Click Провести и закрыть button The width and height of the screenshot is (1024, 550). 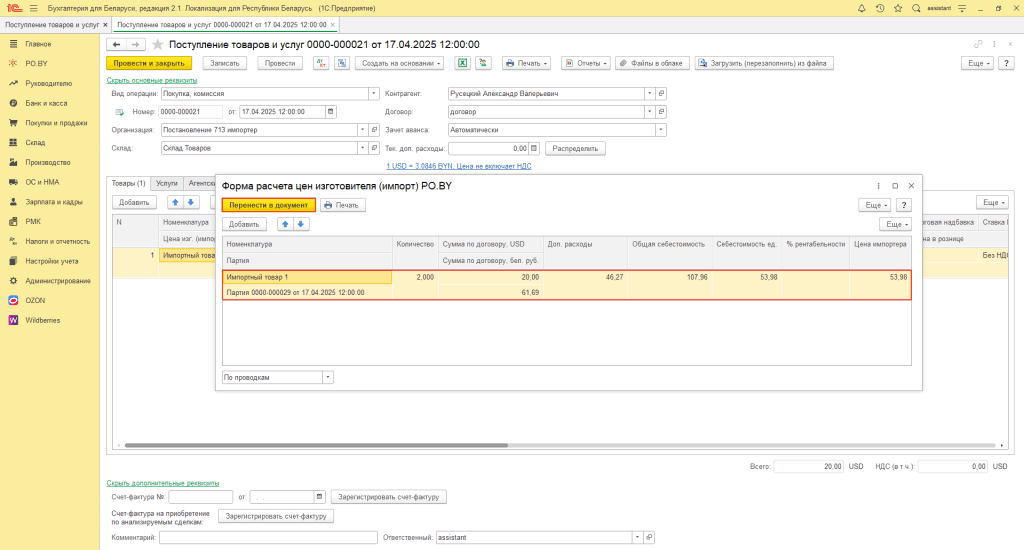(149, 63)
